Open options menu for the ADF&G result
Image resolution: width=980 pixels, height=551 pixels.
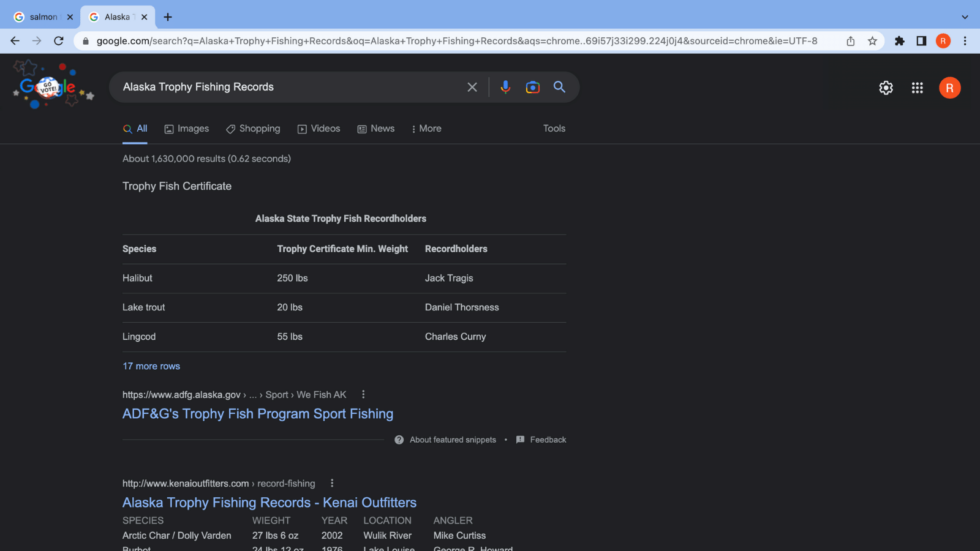[x=363, y=395]
